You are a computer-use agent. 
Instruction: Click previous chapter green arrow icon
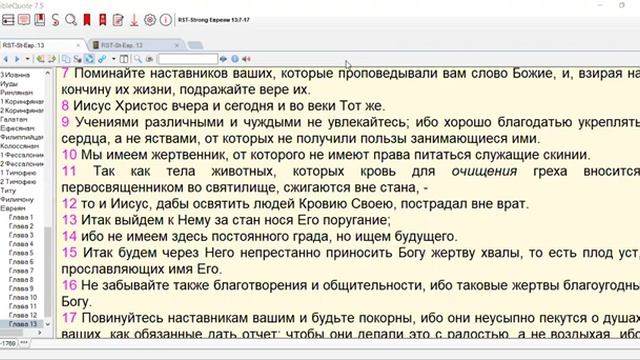[x=40, y=59]
